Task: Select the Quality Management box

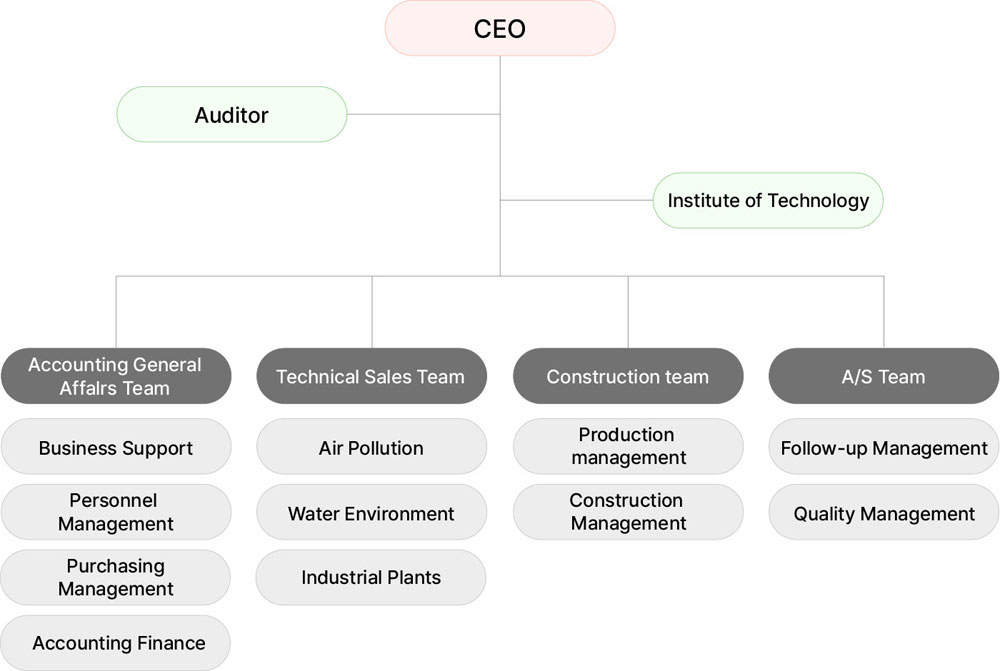Action: coord(884,513)
